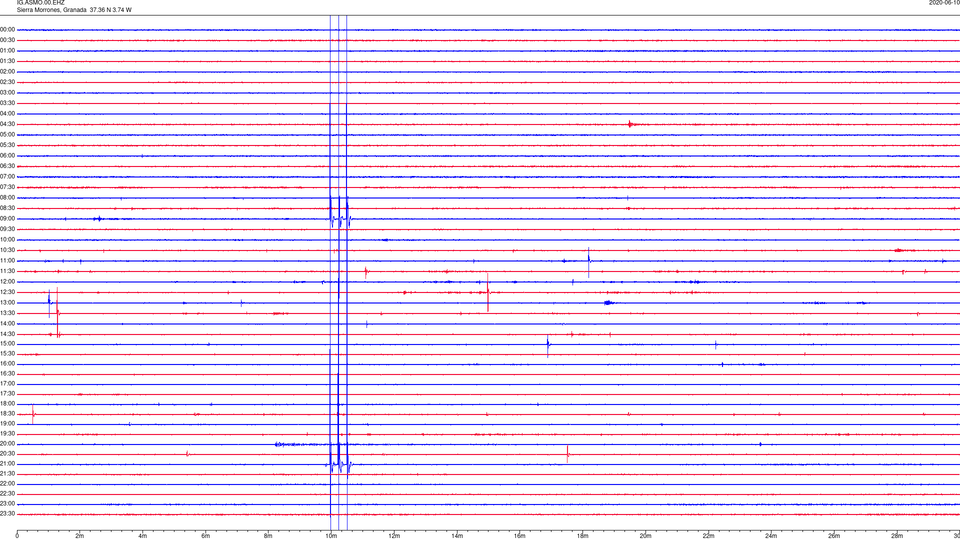Select the 23:00 trace time label
960x540 pixels.
click(x=8, y=504)
